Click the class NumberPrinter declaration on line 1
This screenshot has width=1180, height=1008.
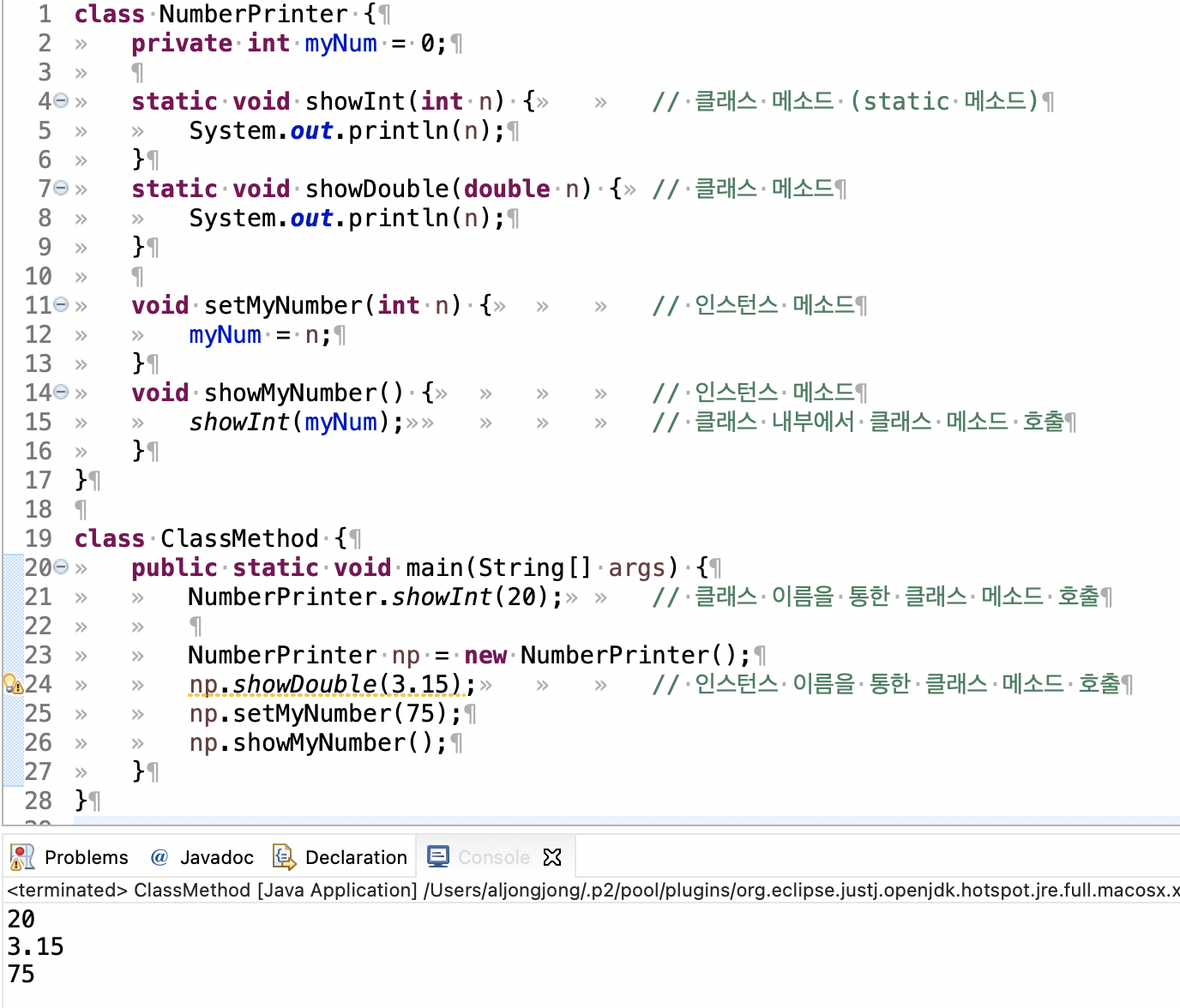226,15
